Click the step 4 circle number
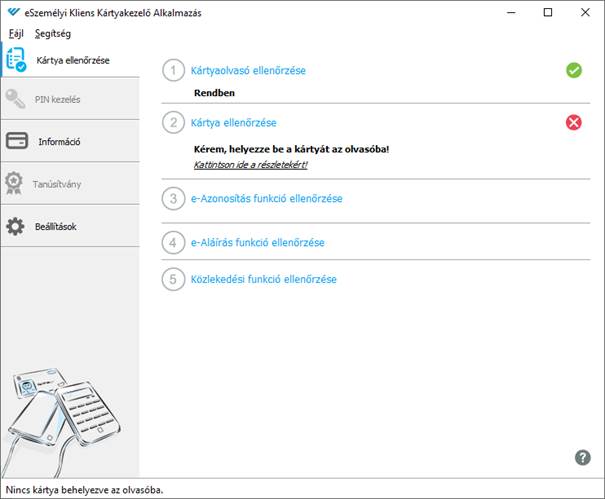The width and height of the screenshot is (605, 499). pyautogui.click(x=173, y=242)
